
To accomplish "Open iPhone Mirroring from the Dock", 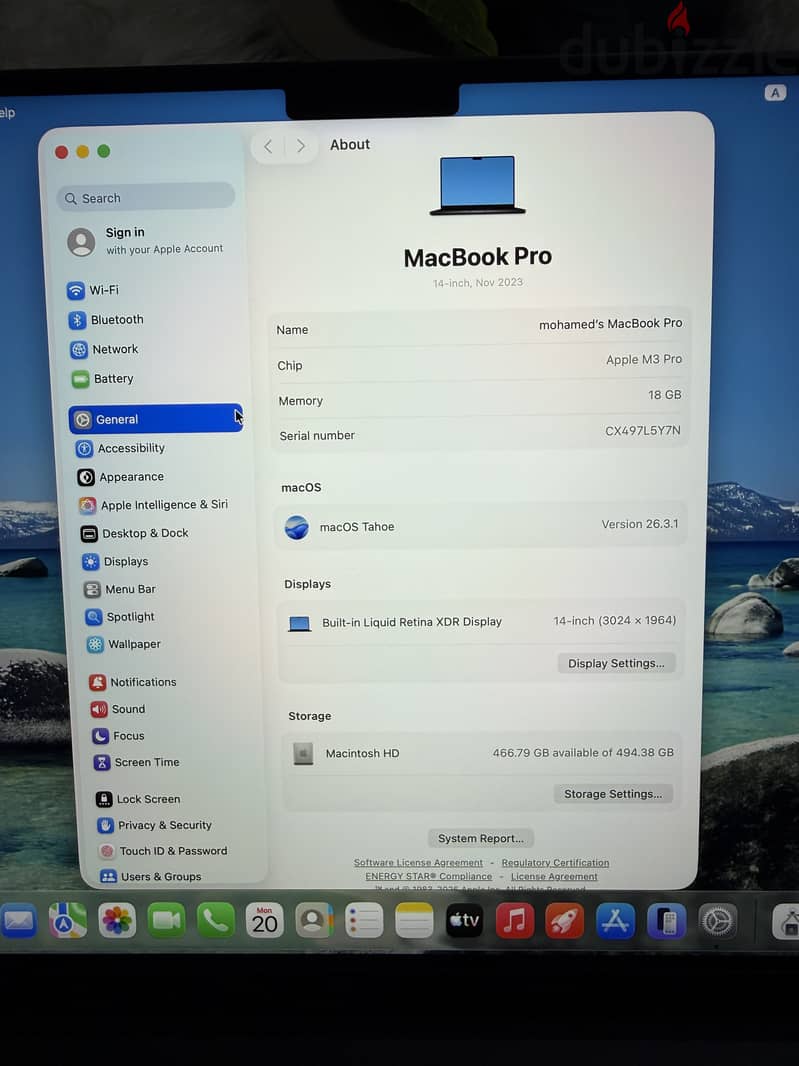I will pos(666,921).
